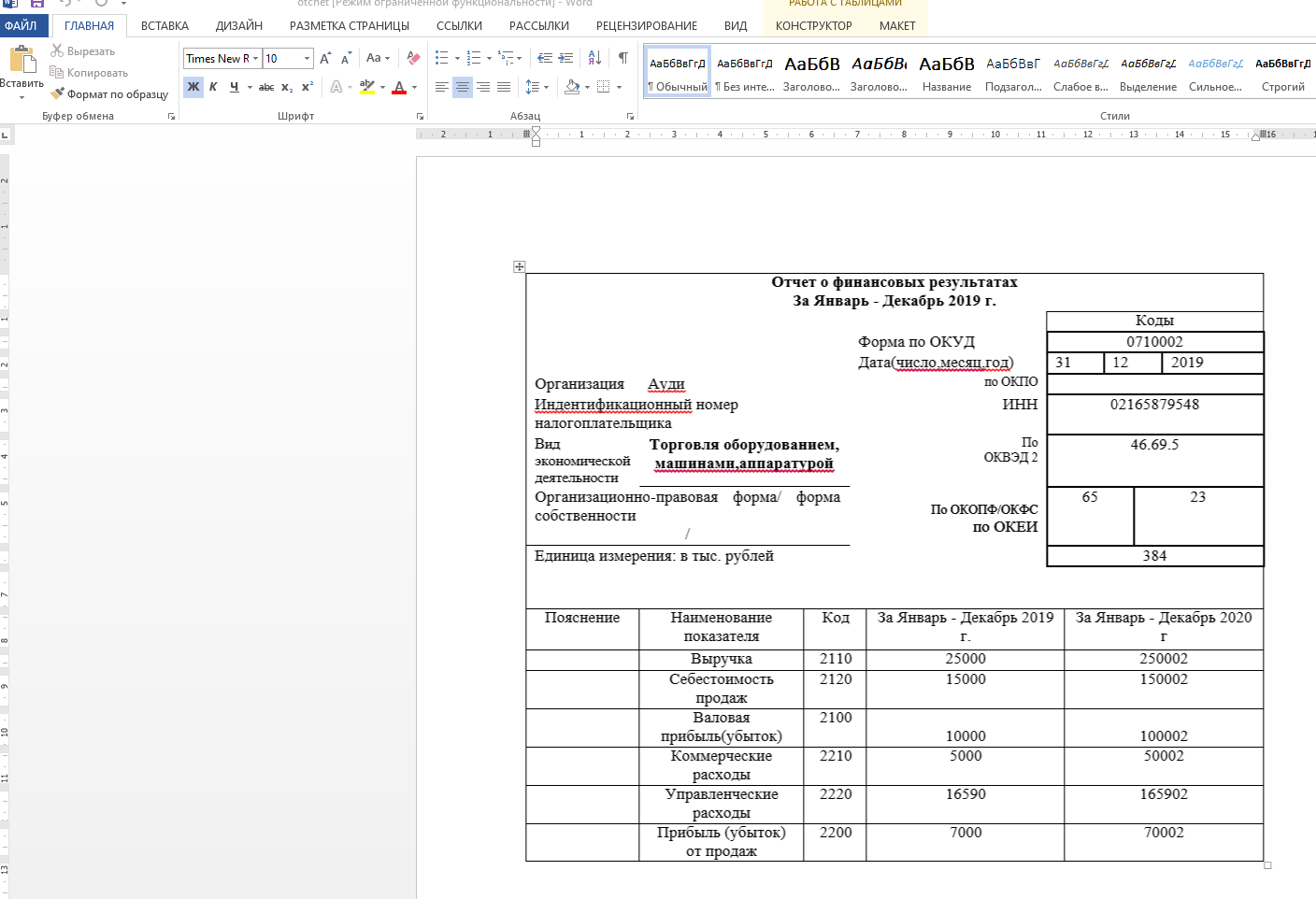Open the font color dropdown arrow
The width and height of the screenshot is (1316, 899).
(x=414, y=87)
